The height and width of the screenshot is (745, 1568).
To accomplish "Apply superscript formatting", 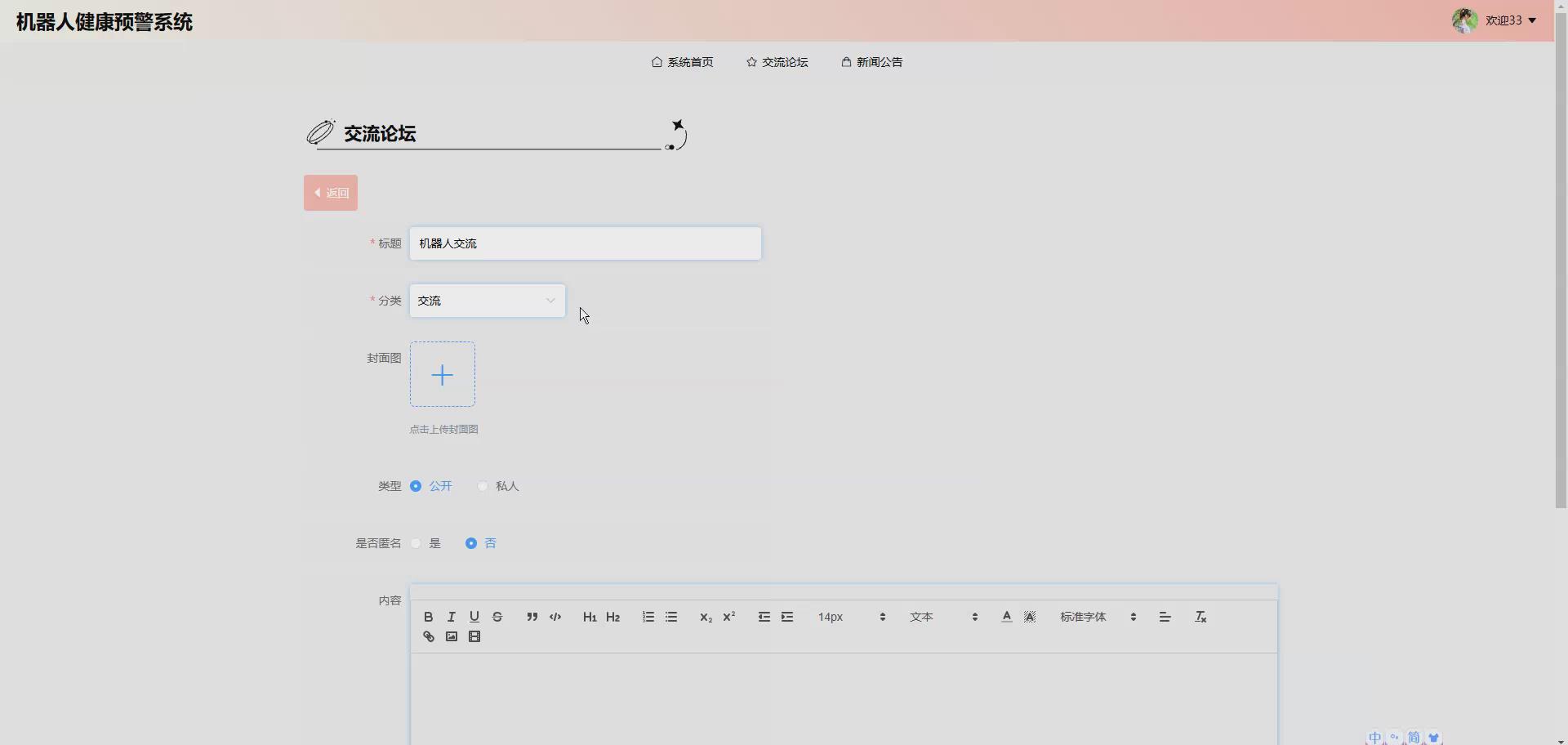I will tap(729, 617).
